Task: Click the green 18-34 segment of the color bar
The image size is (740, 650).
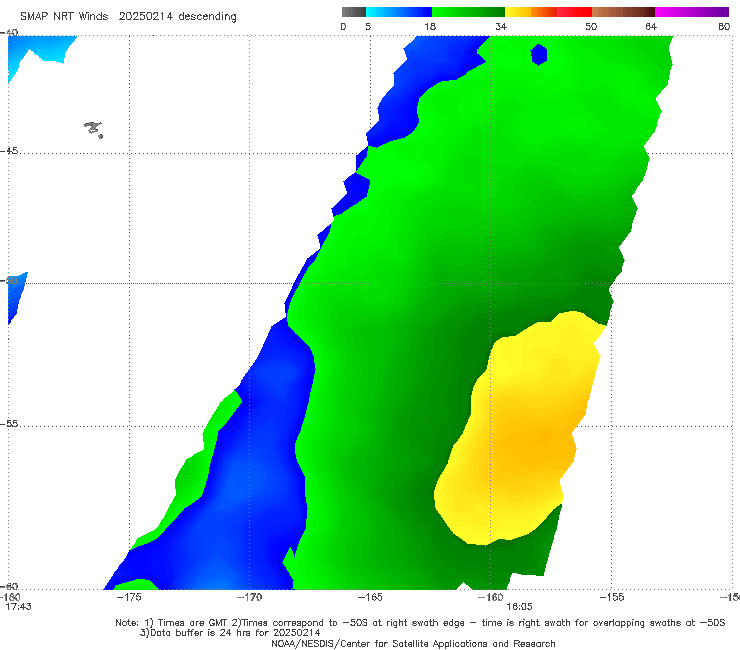Action: tap(468, 12)
